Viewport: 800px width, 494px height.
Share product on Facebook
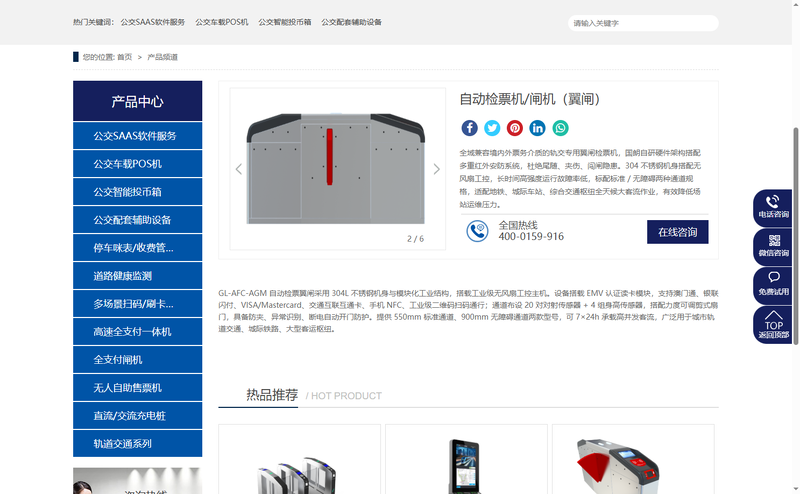(x=469, y=128)
